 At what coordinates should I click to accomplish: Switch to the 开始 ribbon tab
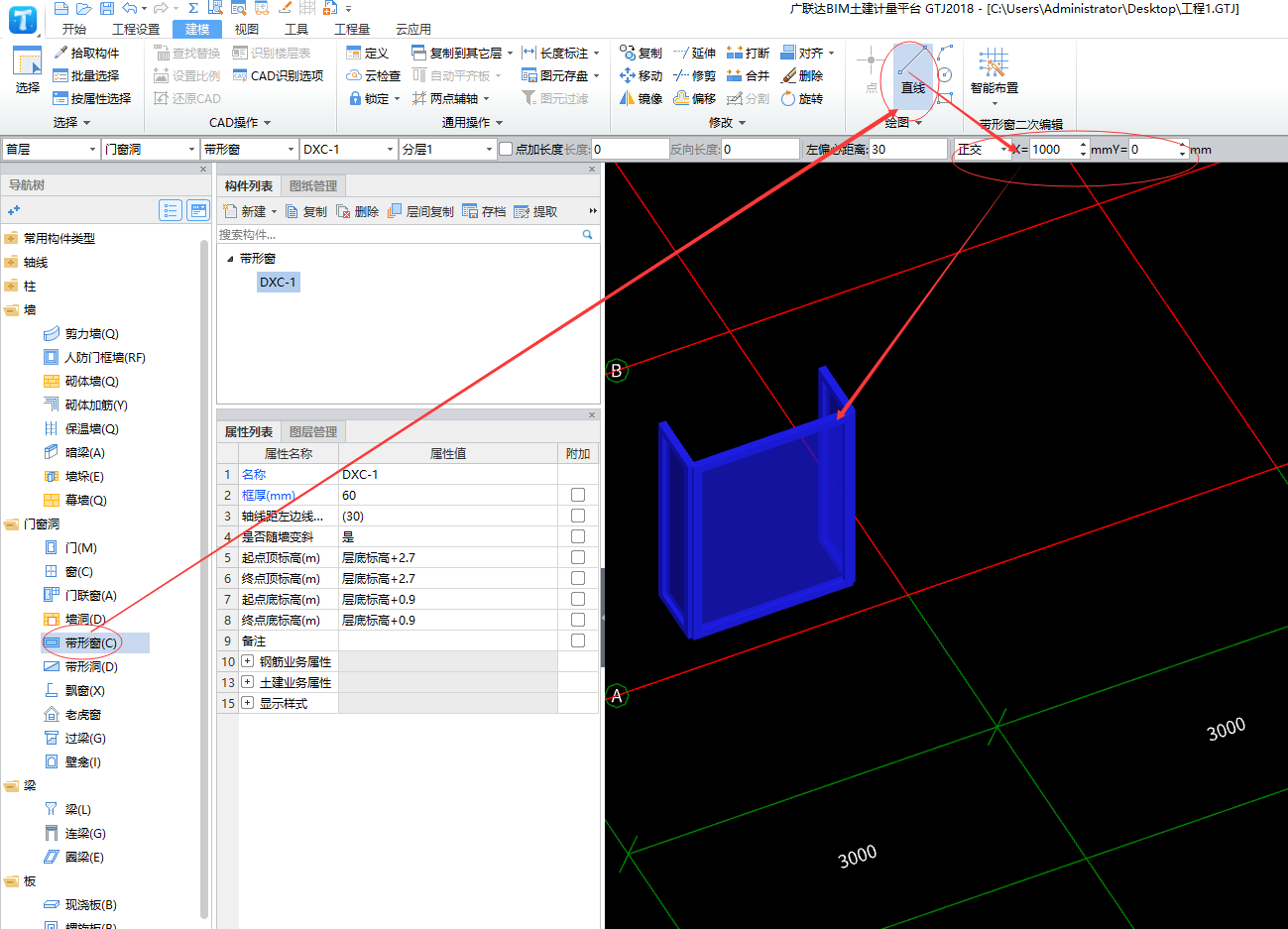[74, 29]
